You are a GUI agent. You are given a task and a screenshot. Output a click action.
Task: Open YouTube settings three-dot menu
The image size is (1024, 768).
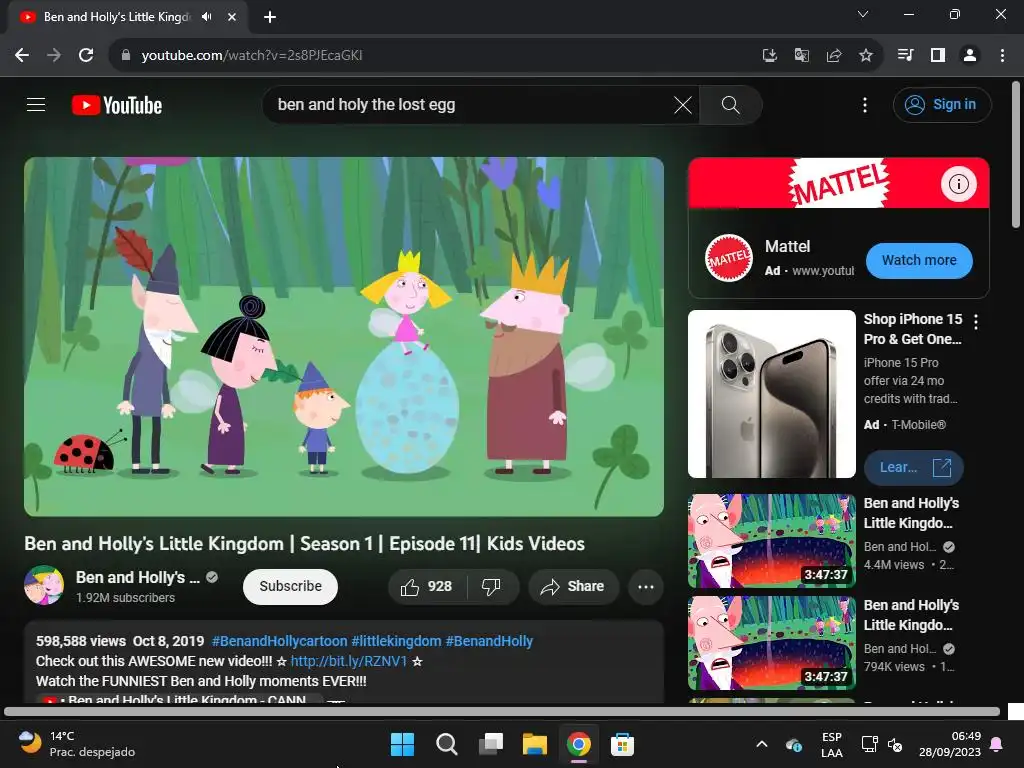(x=865, y=104)
